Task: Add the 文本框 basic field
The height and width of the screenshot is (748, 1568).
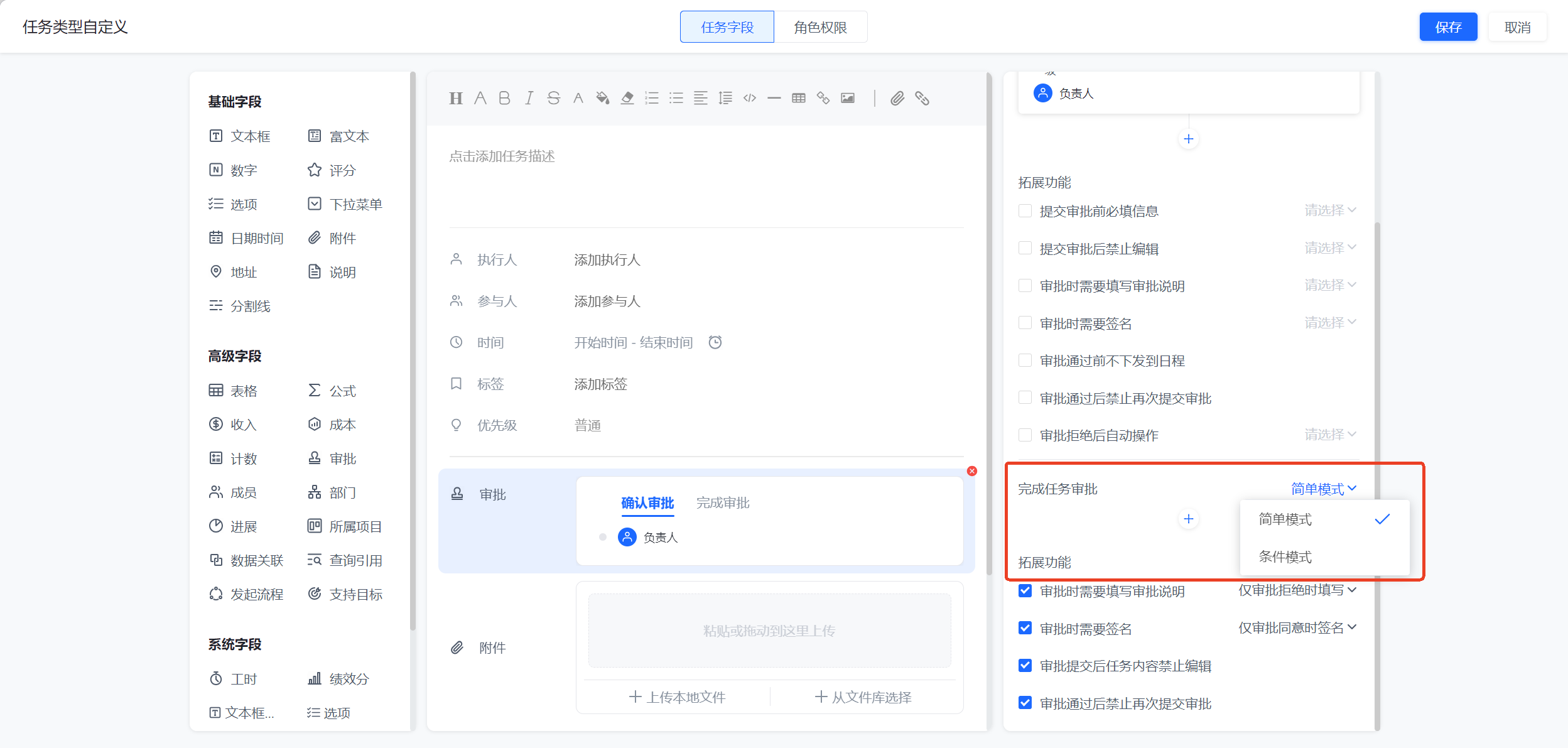Action: click(x=240, y=136)
